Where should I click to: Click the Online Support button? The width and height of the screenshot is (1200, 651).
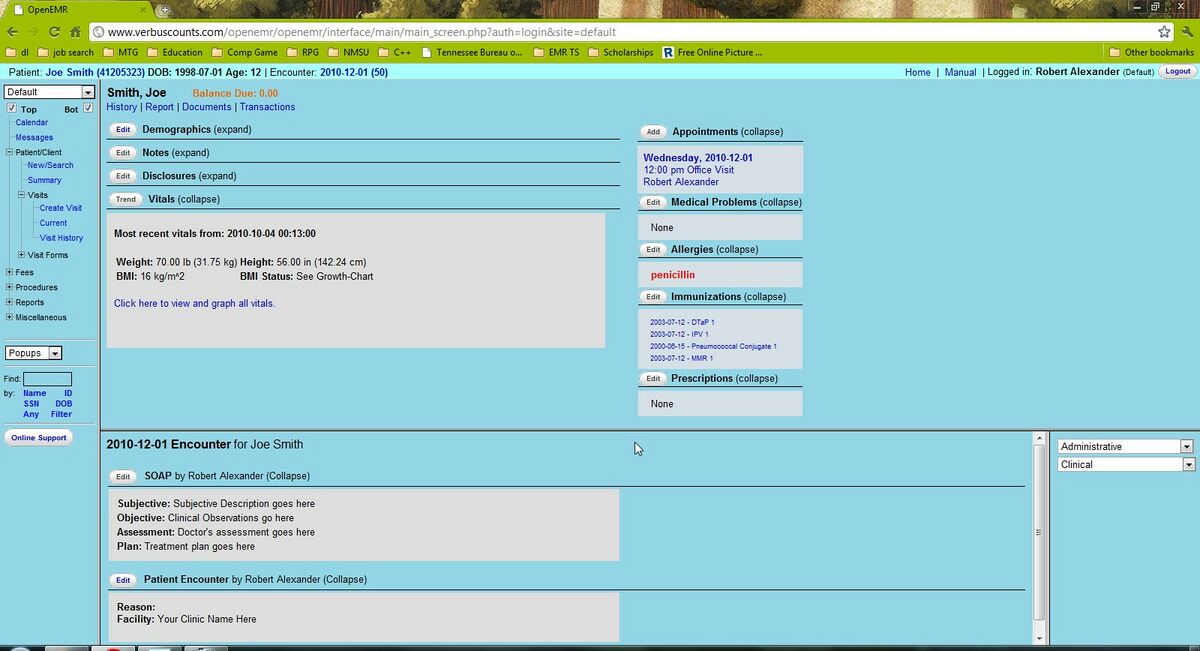(38, 437)
